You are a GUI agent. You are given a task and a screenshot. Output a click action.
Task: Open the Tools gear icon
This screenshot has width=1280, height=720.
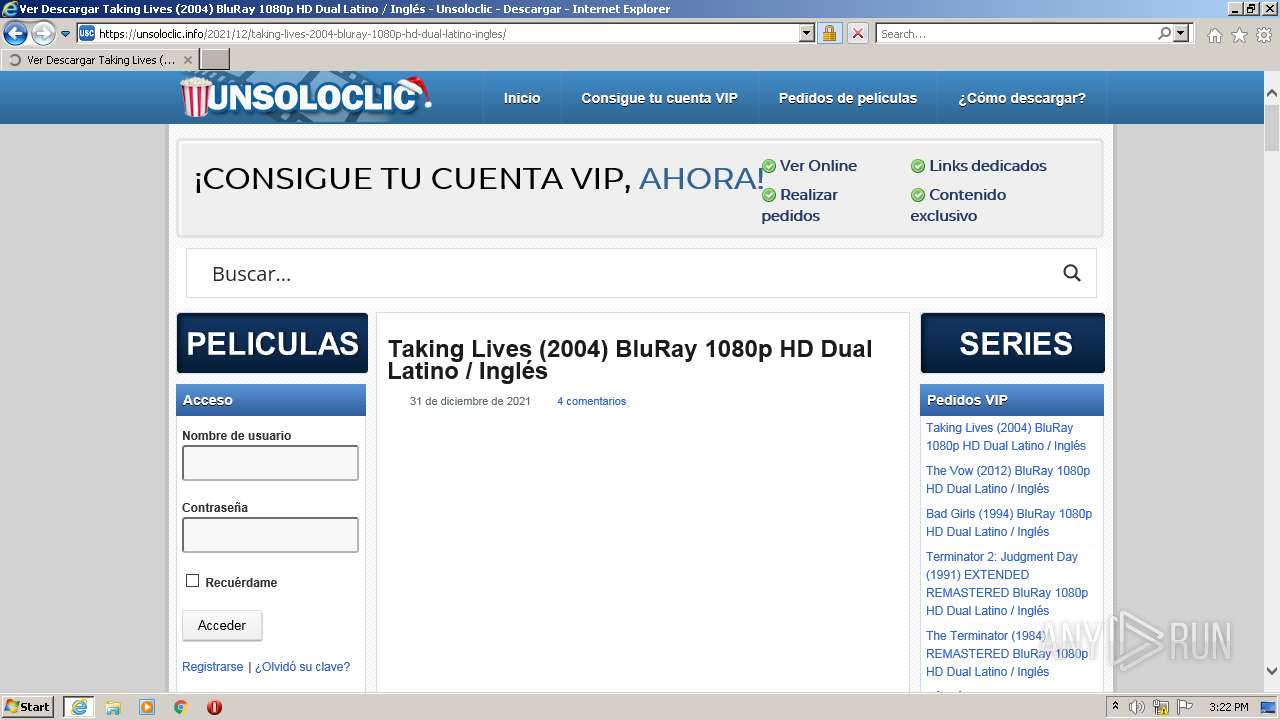1264,35
